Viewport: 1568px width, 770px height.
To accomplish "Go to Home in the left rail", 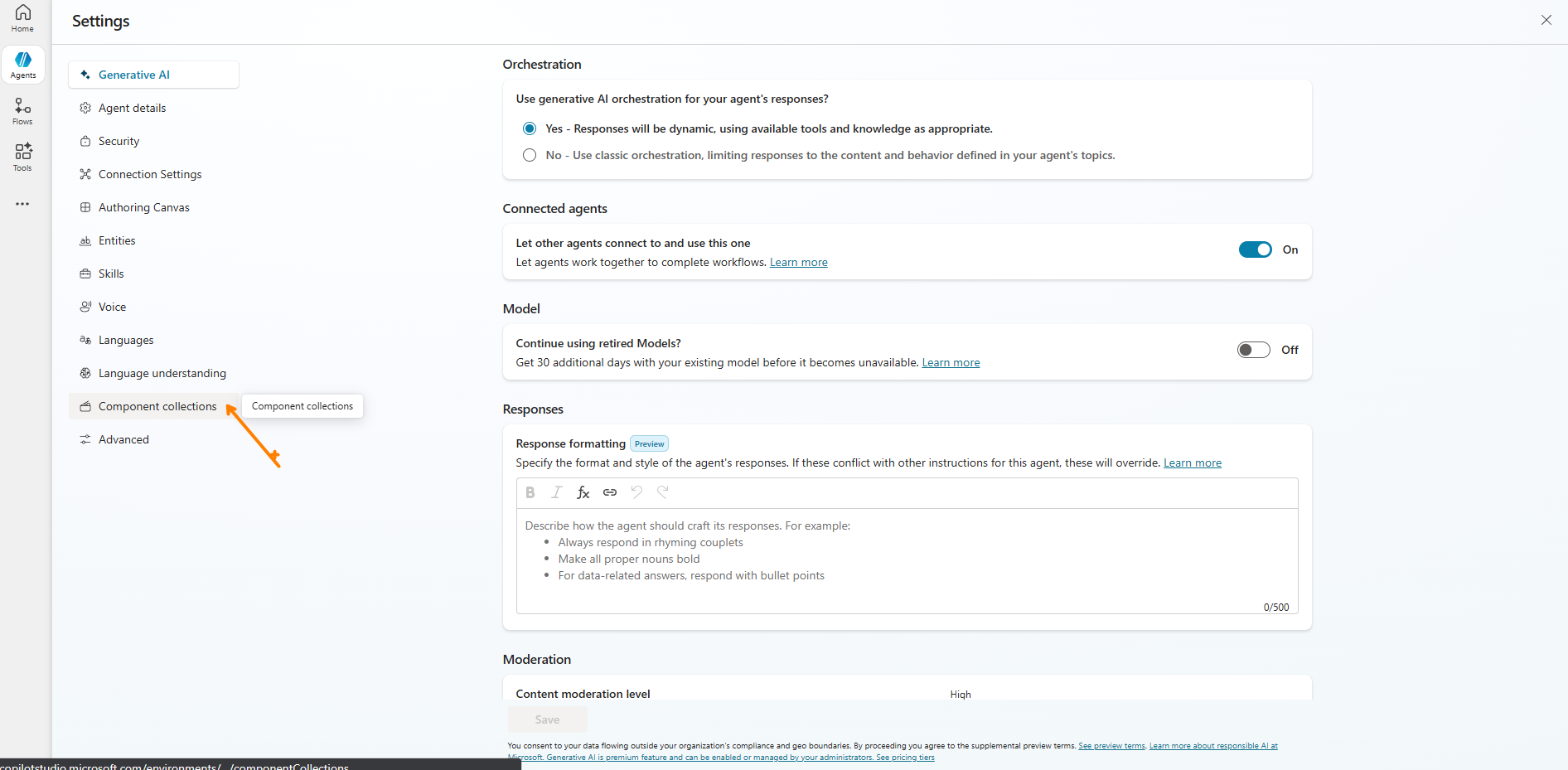I will tap(22, 18).
